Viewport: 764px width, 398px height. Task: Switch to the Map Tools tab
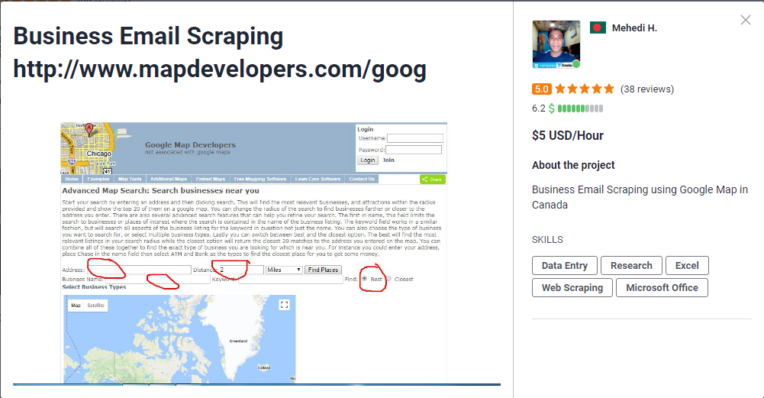coord(130,179)
